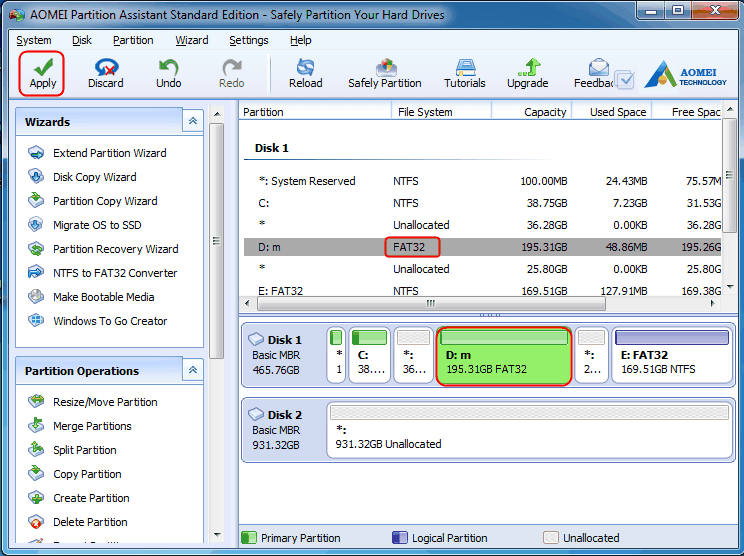Select D: m block in disk map
Screen dimensions: 744x556
pyautogui.click(x=503, y=355)
